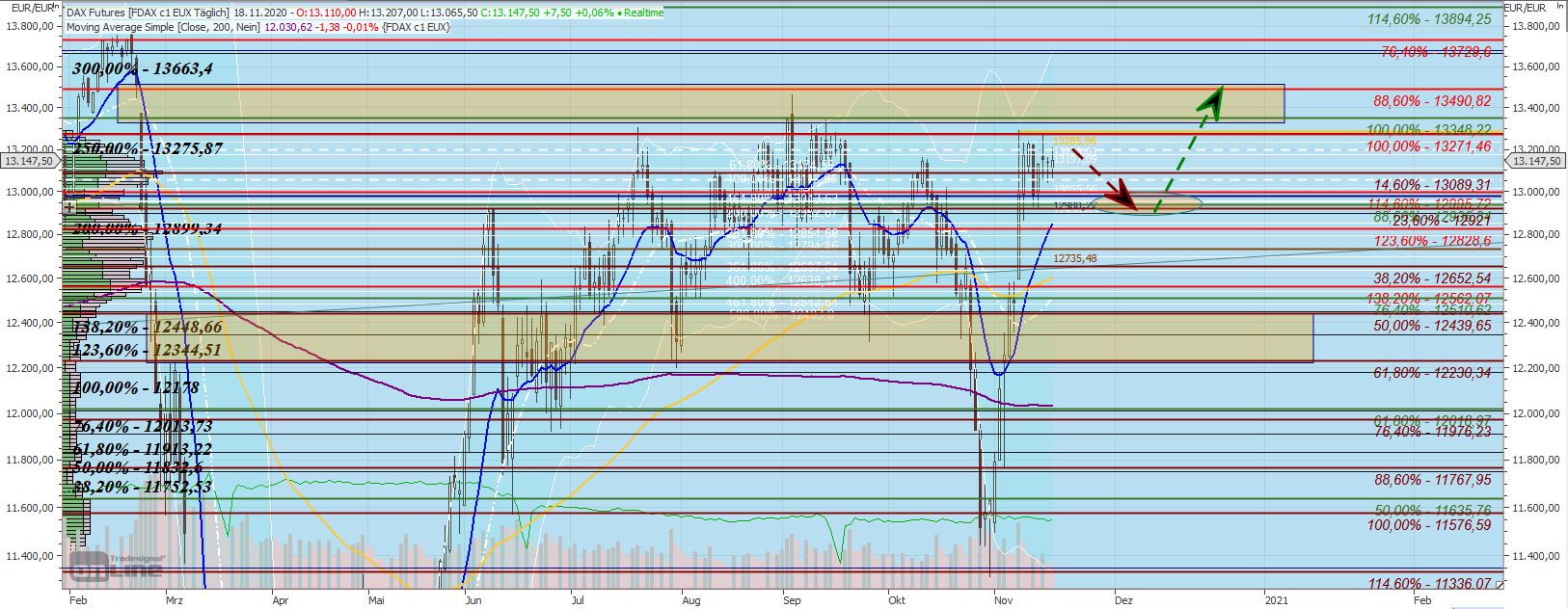Select the 100,00% - 12178 Fibonacci label

136,387
